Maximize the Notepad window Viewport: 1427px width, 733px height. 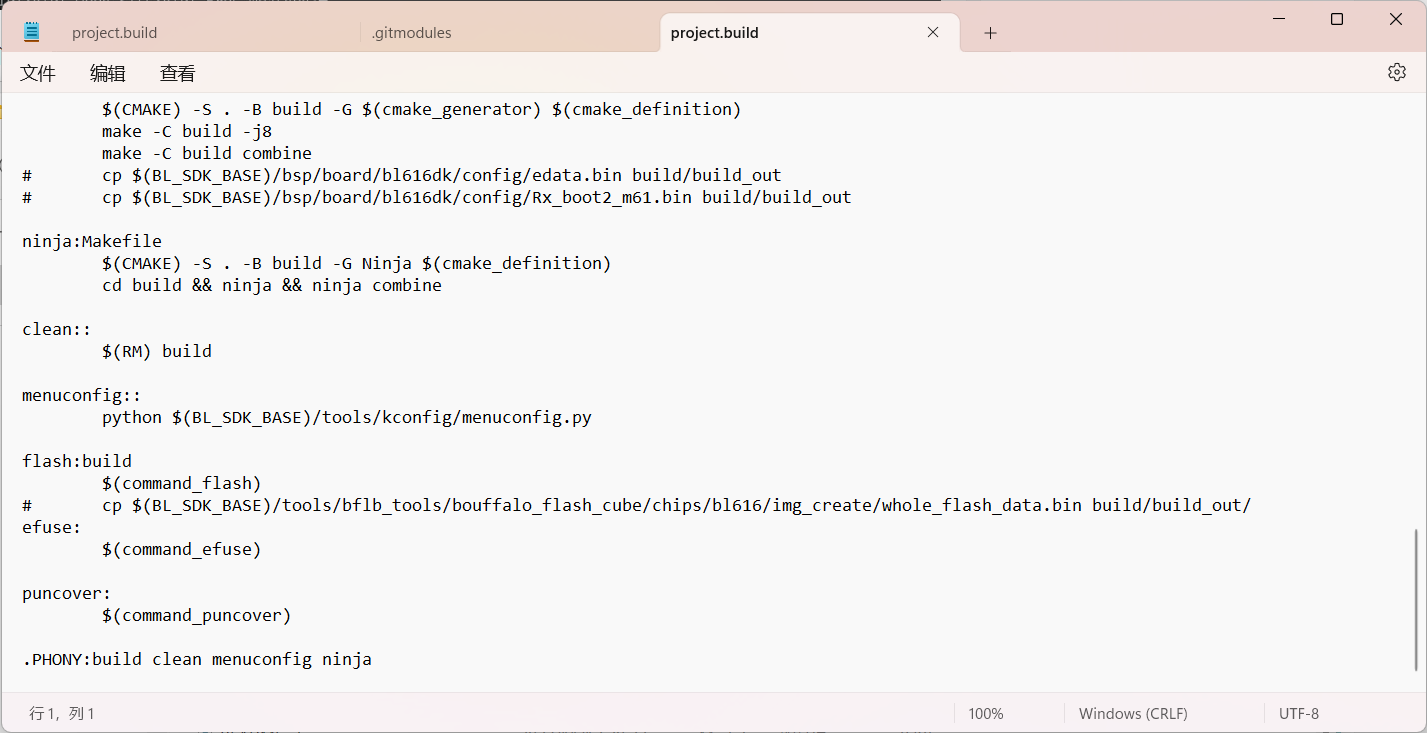coord(1337,19)
